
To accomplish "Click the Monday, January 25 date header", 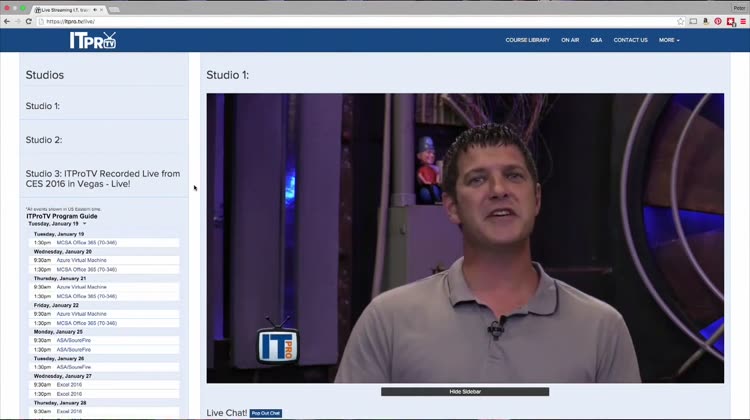I will (58, 332).
